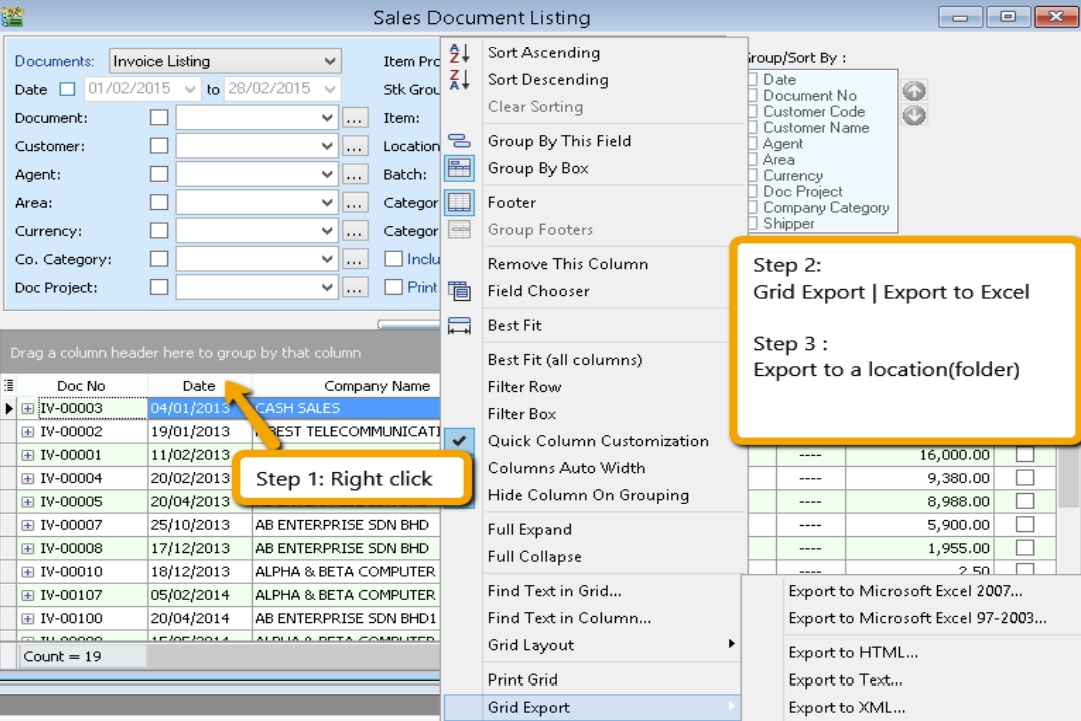Click the Company Name column header
The height and width of the screenshot is (721, 1081).
345,386
